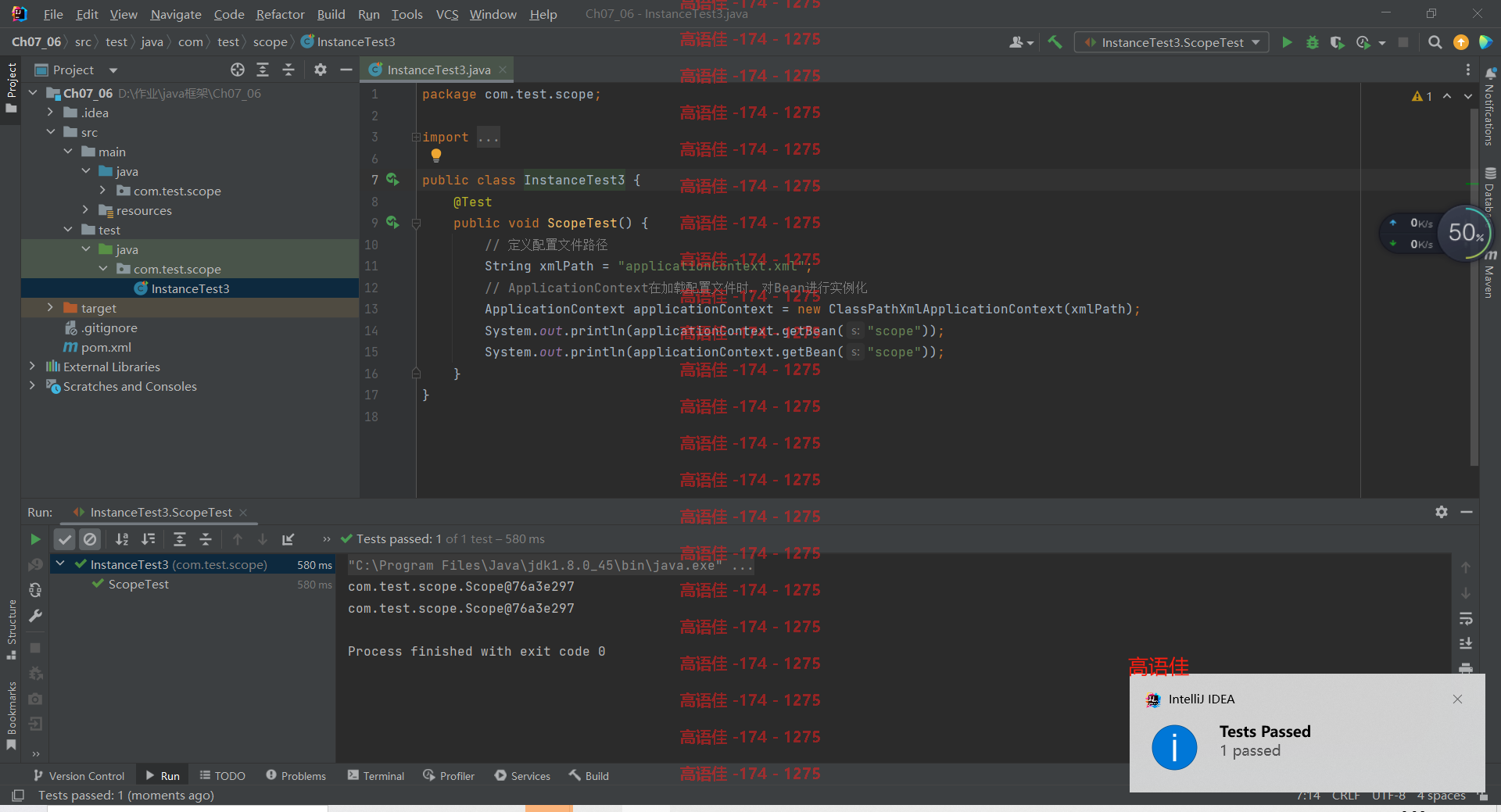
Task: Collapse all test results in Run panel
Action: tap(206, 539)
